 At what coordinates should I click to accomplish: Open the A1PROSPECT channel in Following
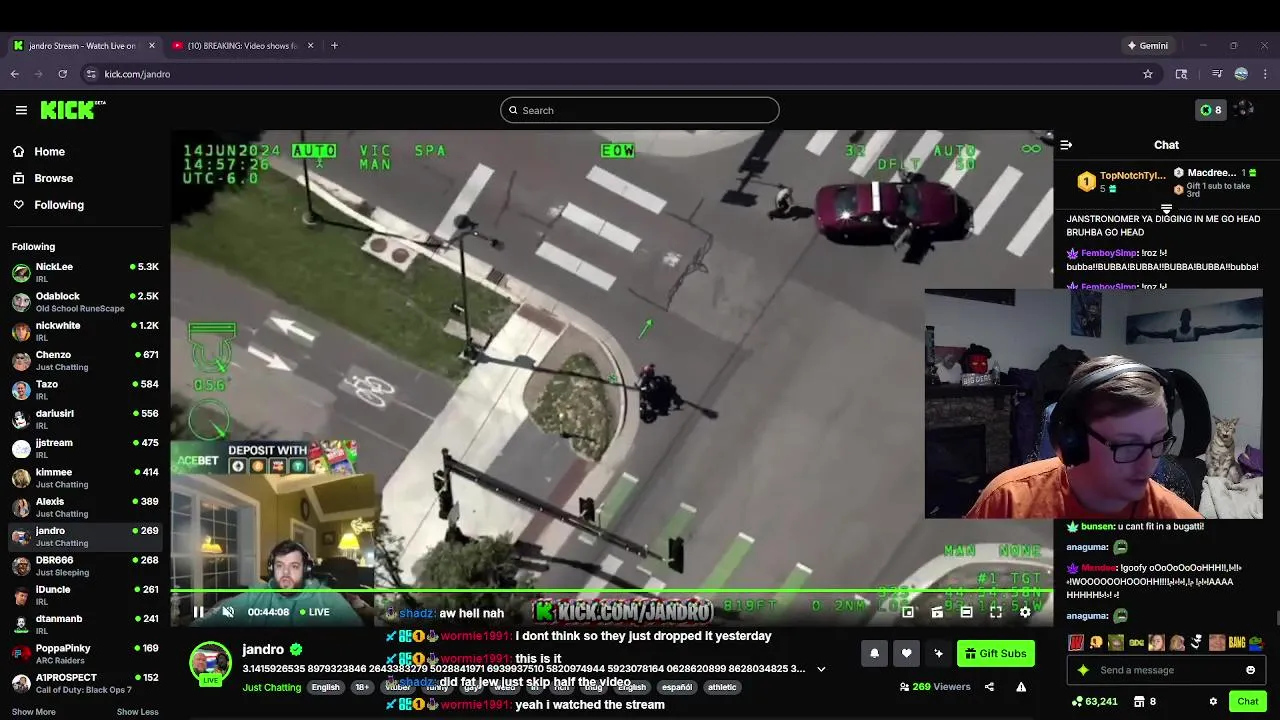tap(85, 683)
